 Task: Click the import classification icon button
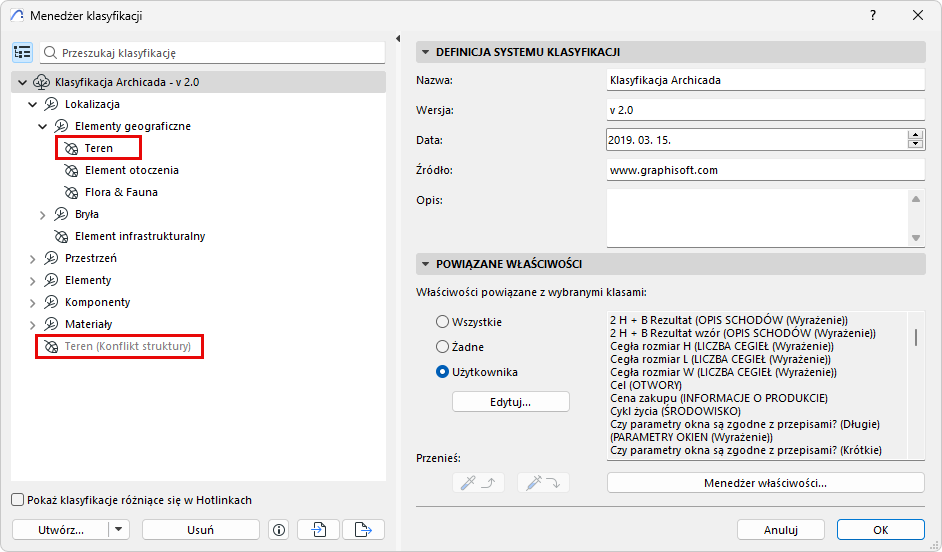(318, 530)
